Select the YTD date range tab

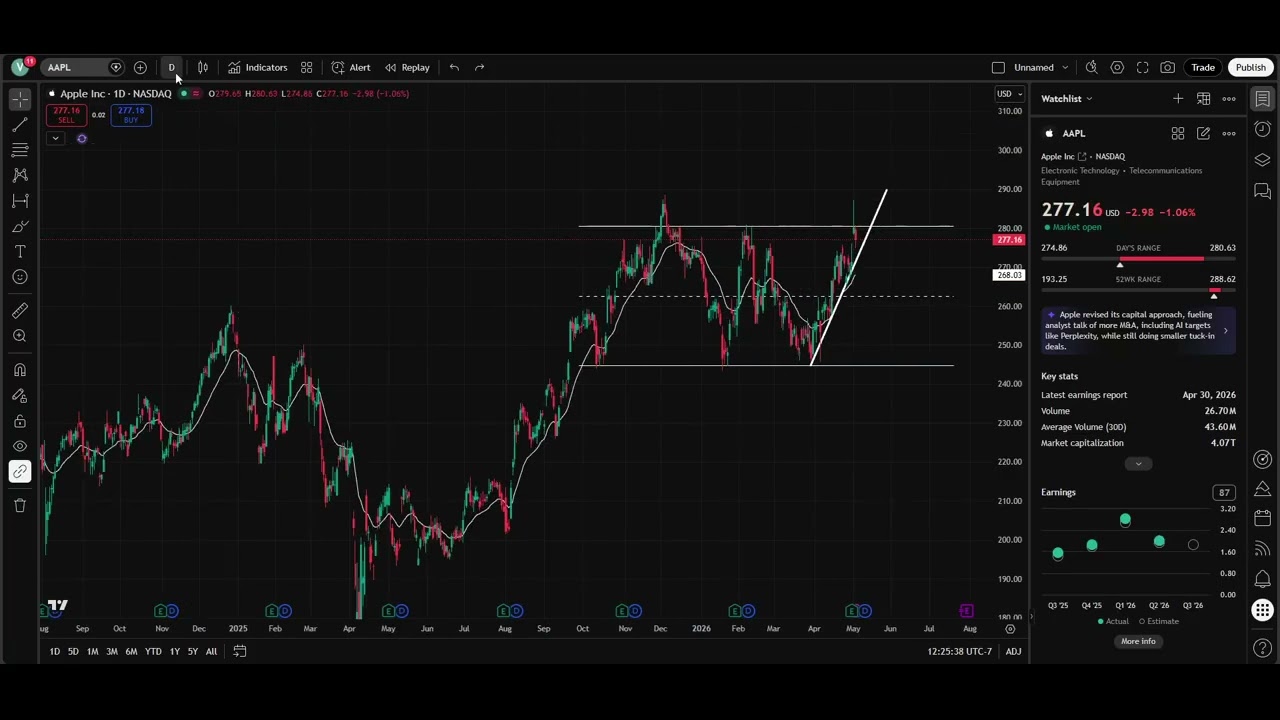(153, 652)
